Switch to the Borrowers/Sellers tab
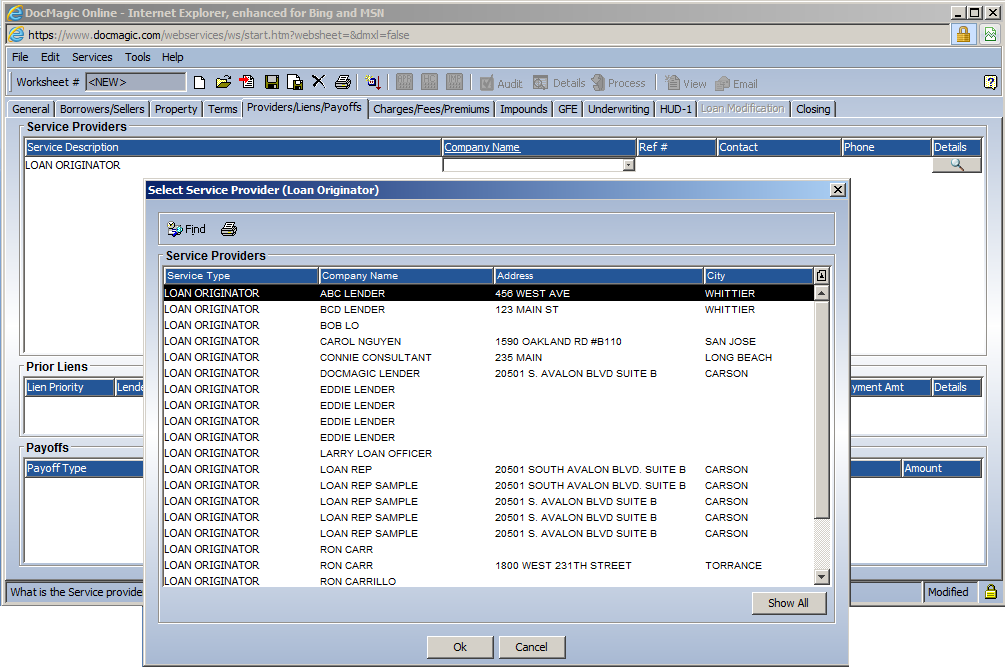 [x=102, y=109]
